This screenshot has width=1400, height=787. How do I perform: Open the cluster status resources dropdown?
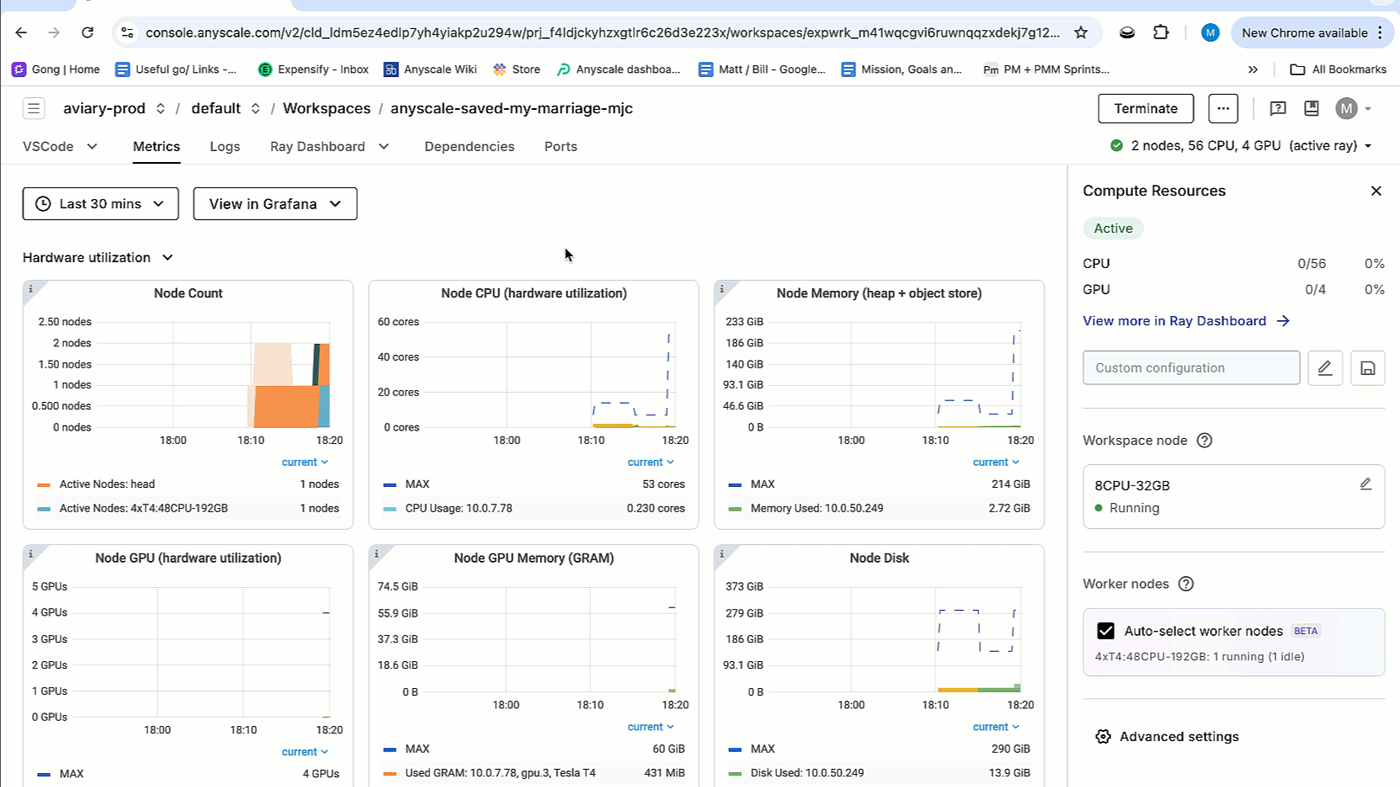[x=1241, y=146]
